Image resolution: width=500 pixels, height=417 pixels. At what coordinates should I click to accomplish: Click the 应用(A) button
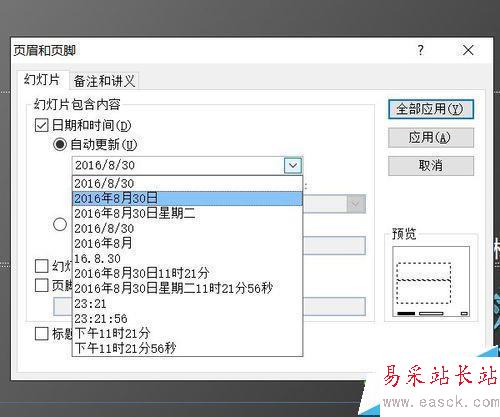(431, 137)
